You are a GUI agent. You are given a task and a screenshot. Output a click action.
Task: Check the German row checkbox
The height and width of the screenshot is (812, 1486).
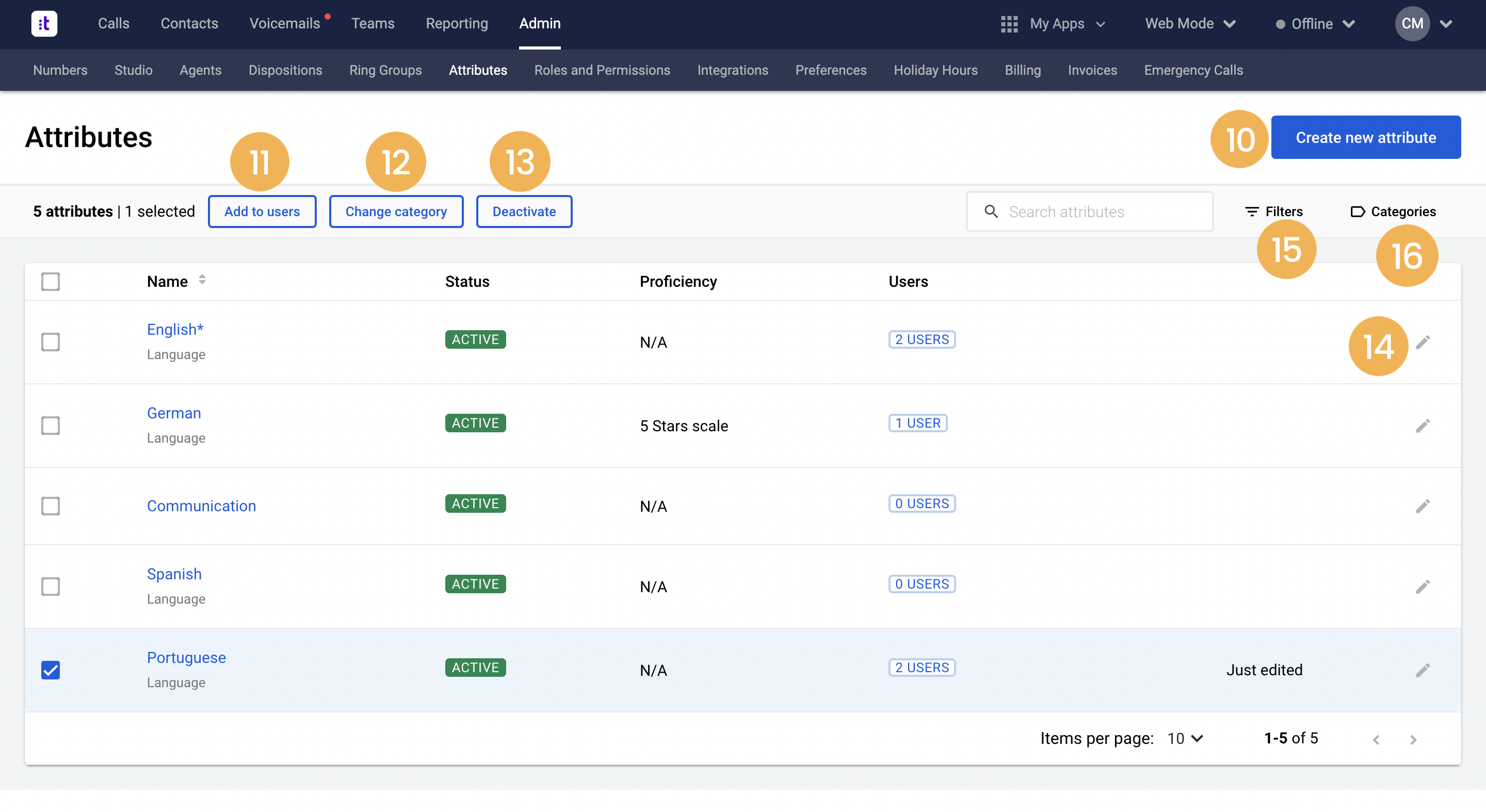51,426
